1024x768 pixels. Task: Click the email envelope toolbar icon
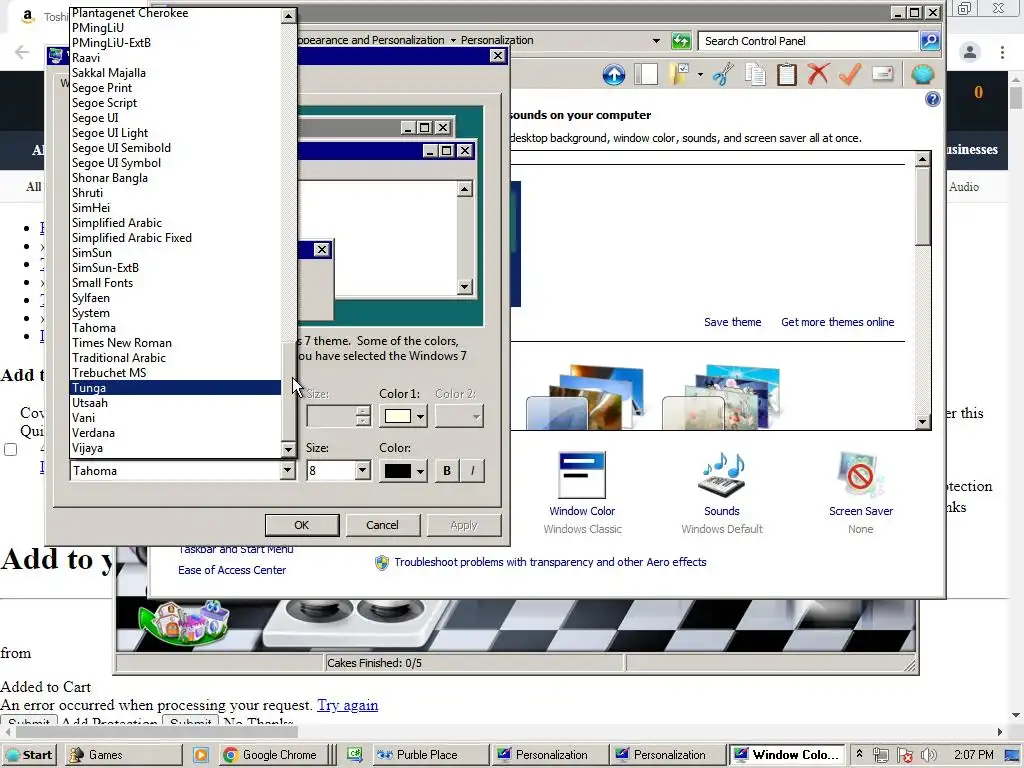point(882,73)
